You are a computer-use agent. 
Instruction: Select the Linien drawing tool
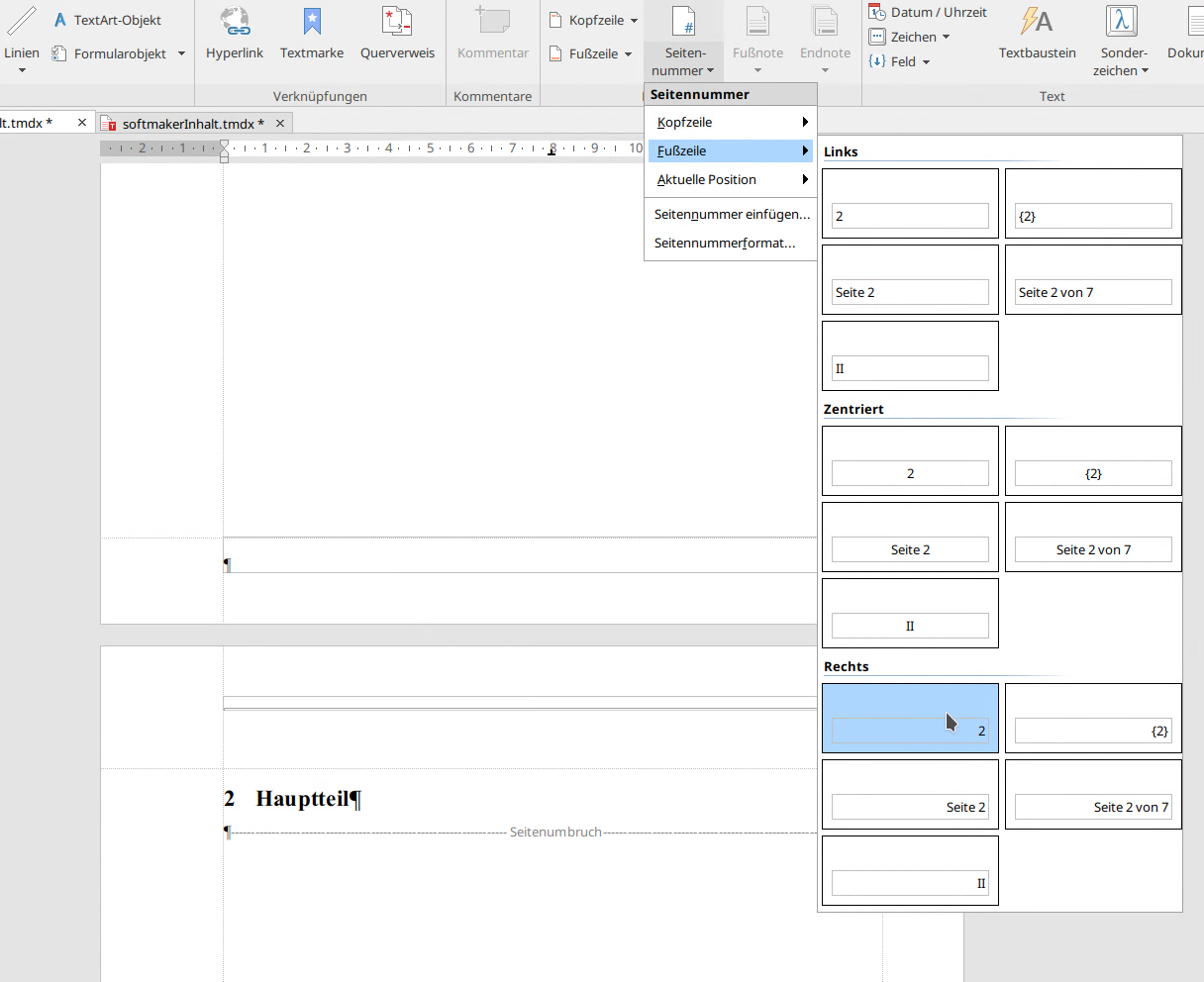point(22,22)
